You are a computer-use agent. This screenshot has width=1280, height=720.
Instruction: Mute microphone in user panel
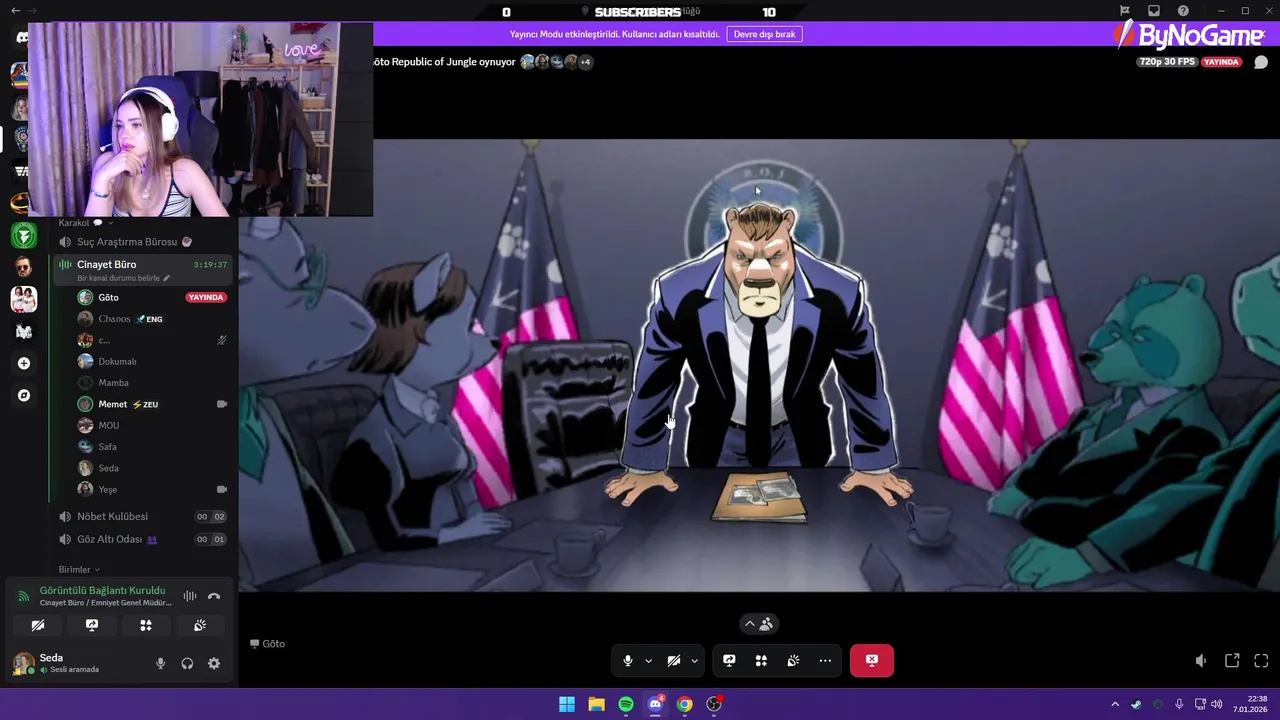[160, 663]
